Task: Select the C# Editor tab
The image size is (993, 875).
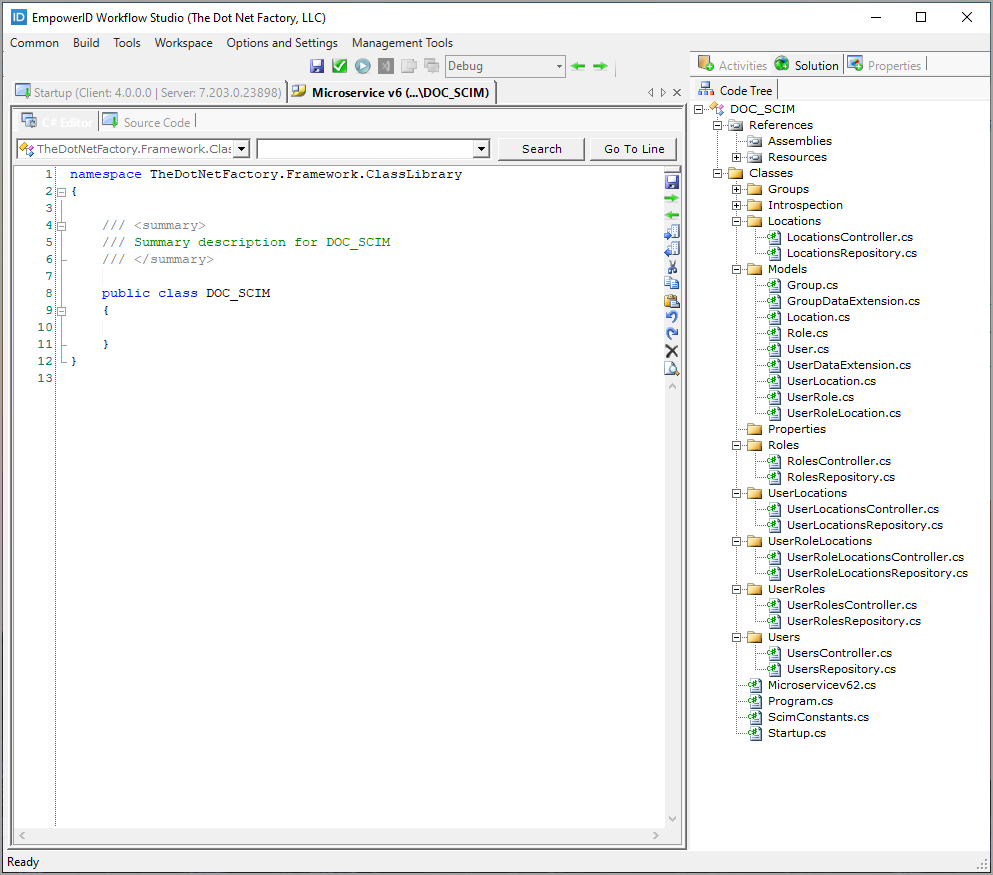Action: coord(66,122)
